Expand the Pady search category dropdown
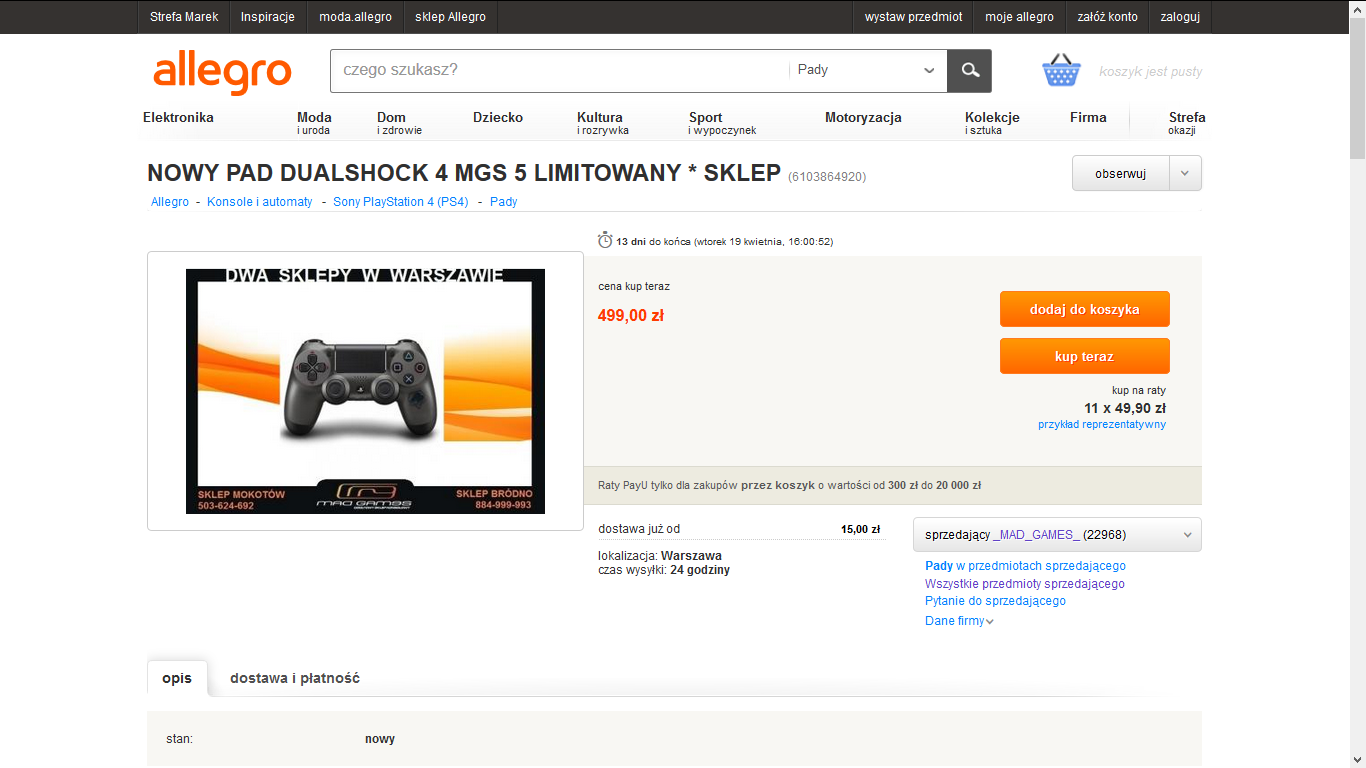The width and height of the screenshot is (1366, 768). (867, 70)
